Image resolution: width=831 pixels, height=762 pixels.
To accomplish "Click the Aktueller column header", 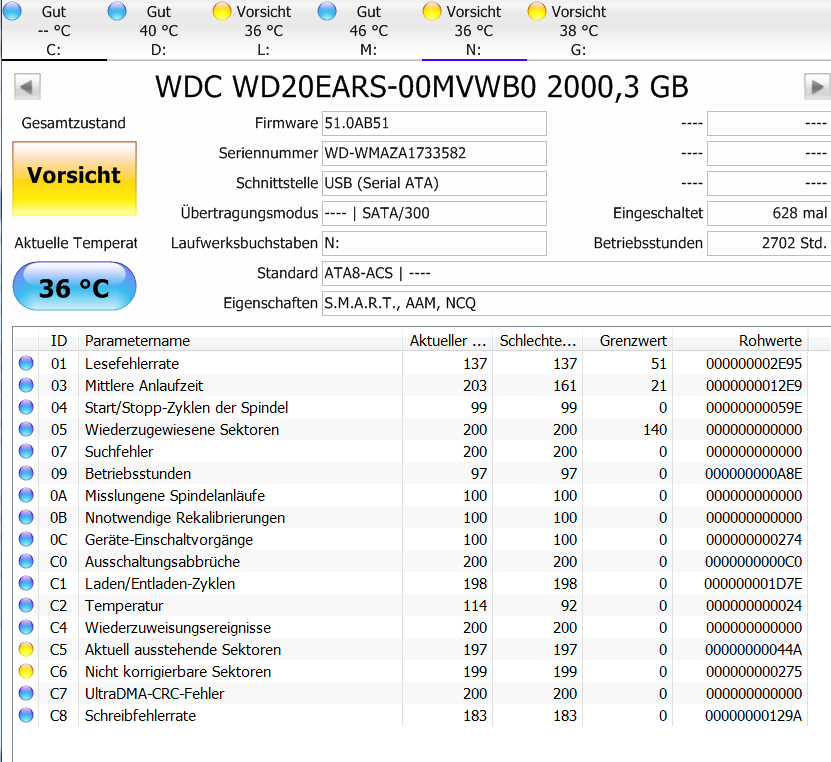I will coord(447,341).
